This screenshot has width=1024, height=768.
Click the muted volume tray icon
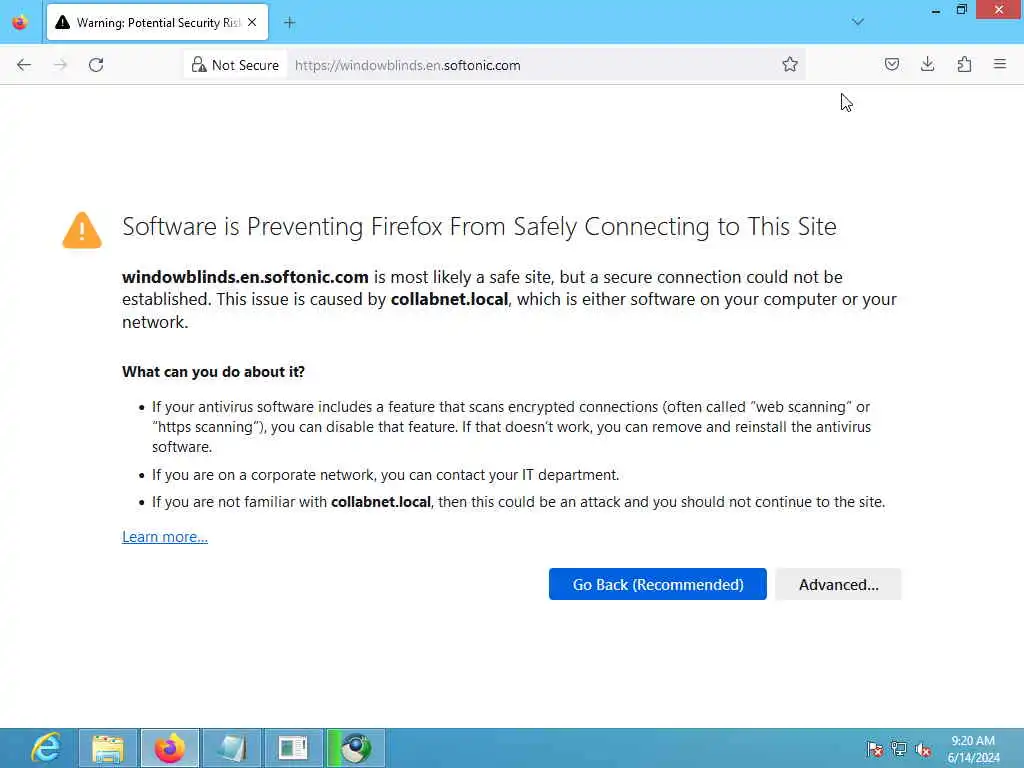coord(923,749)
